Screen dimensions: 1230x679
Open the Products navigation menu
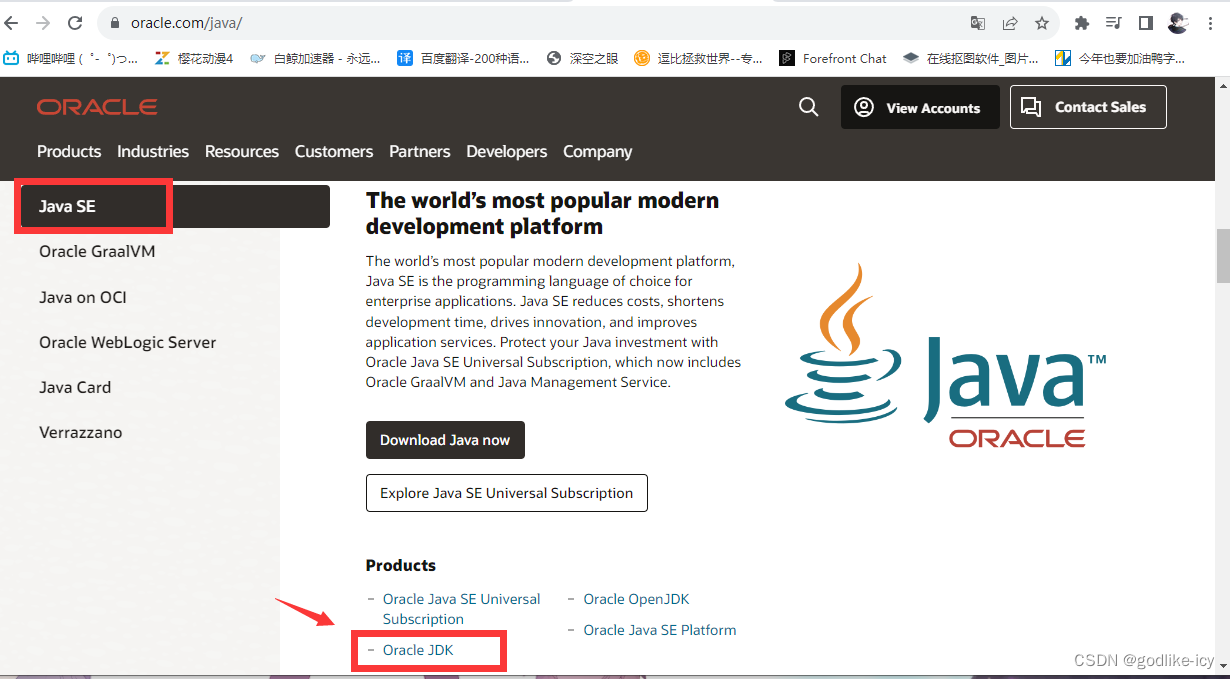pyautogui.click(x=69, y=151)
